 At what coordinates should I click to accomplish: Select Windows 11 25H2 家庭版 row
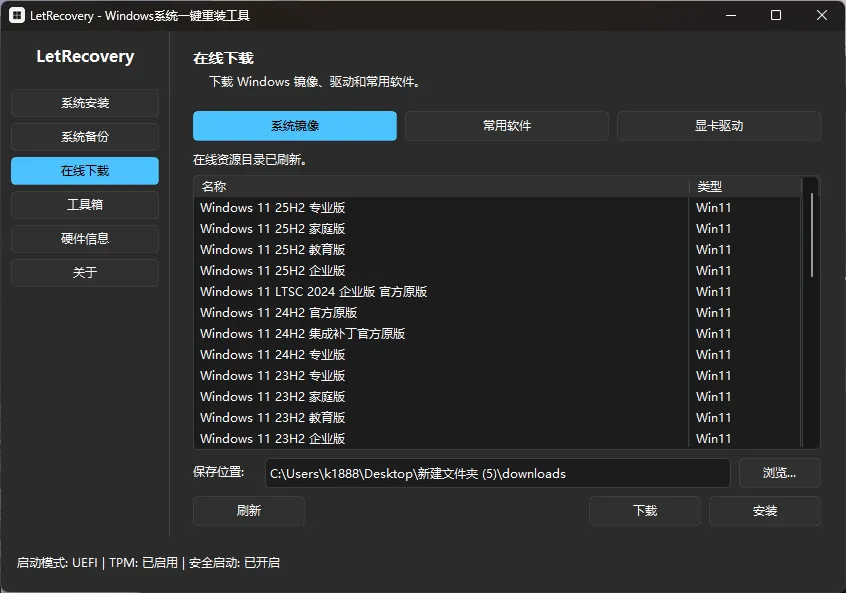pyautogui.click(x=497, y=229)
